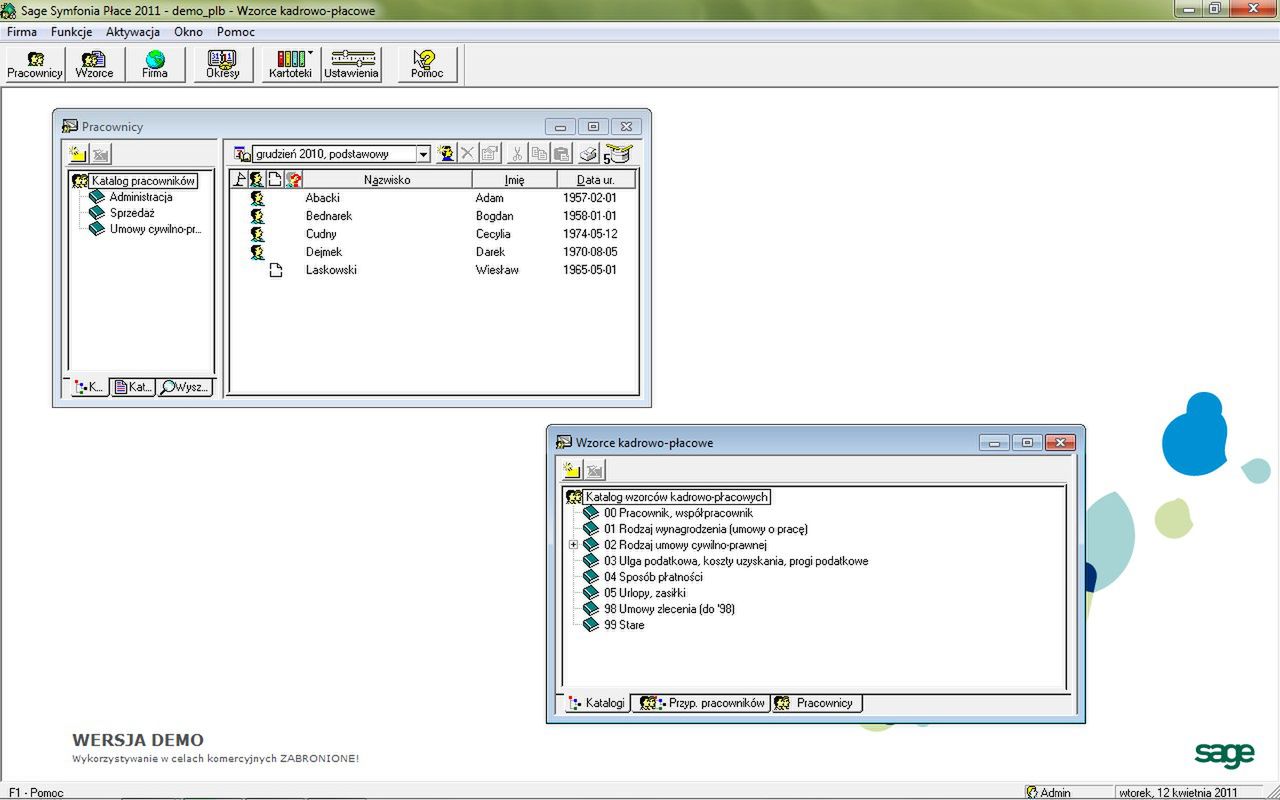
Task: Switch to the Wysz... search tab
Action: (x=185, y=387)
